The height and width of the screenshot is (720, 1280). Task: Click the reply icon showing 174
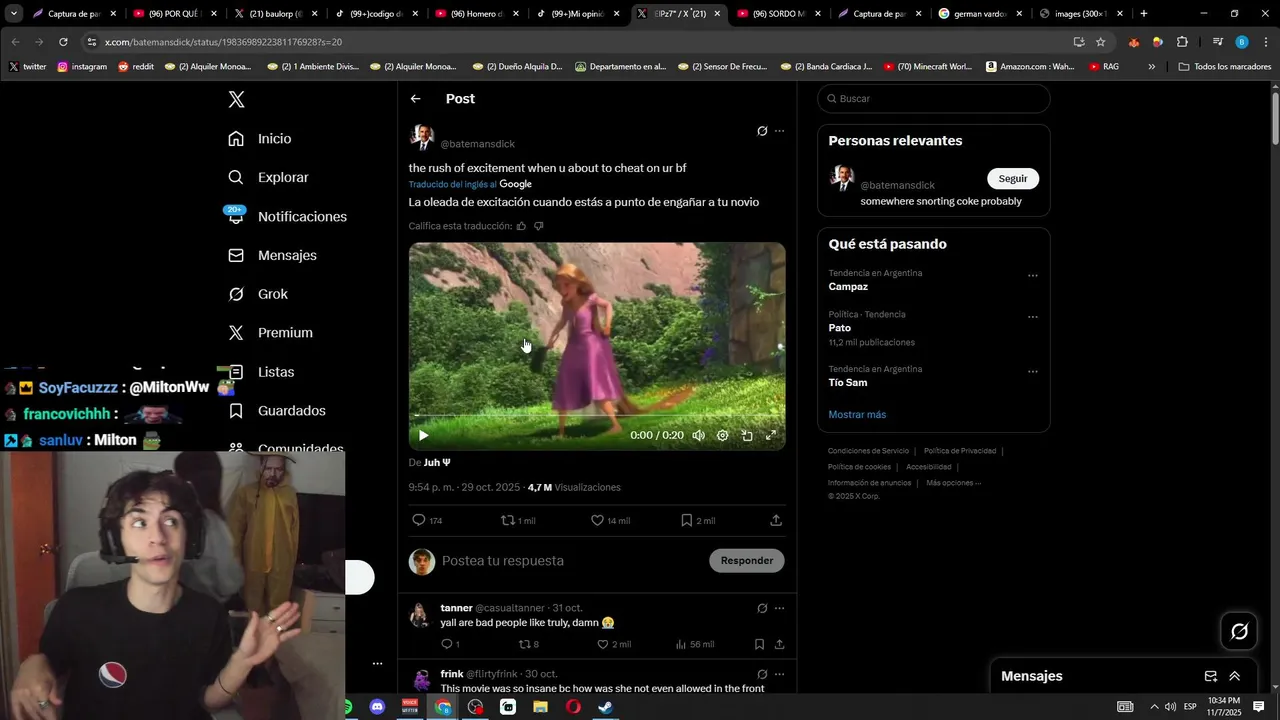(x=427, y=520)
